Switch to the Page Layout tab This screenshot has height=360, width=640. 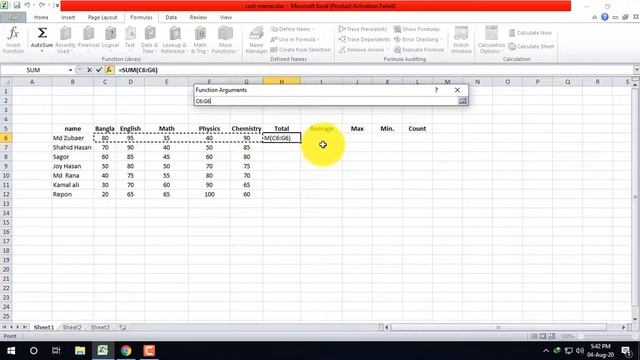[102, 18]
